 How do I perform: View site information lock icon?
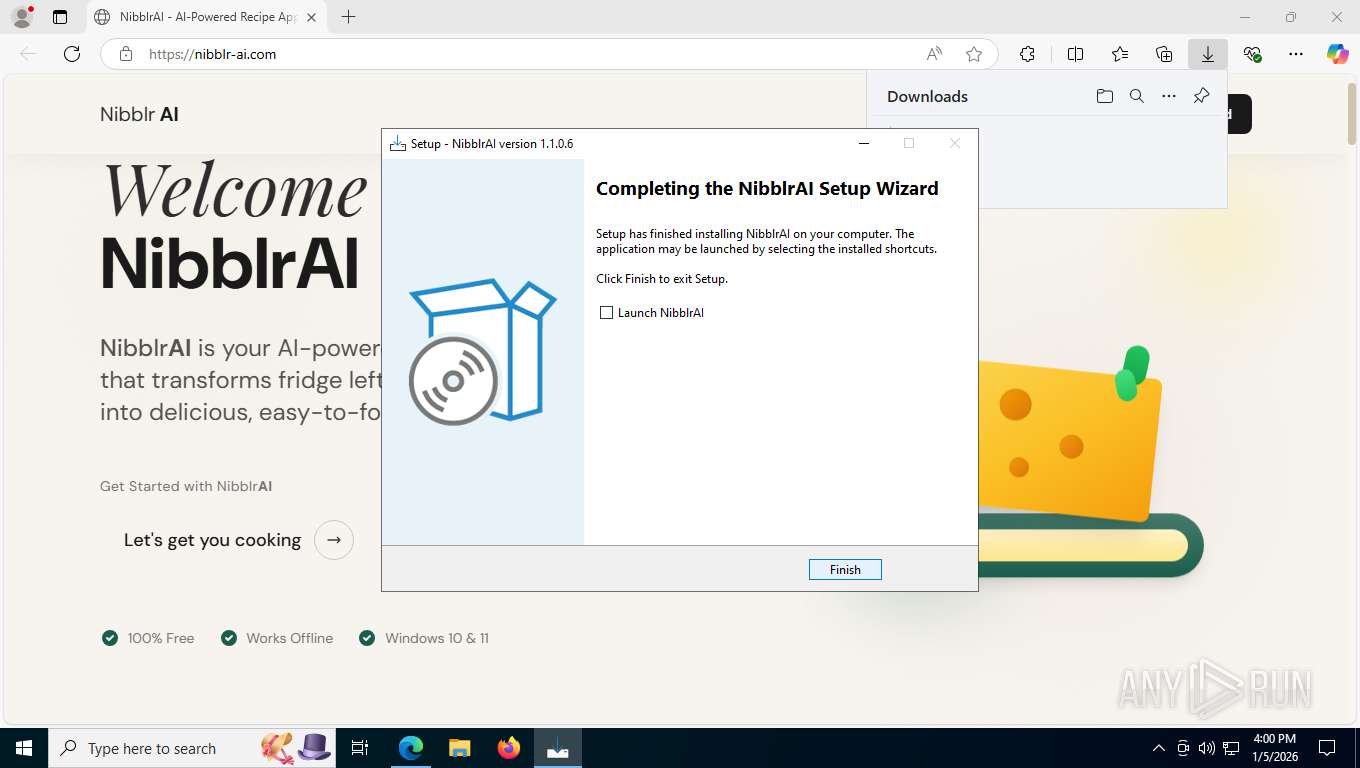click(x=125, y=54)
